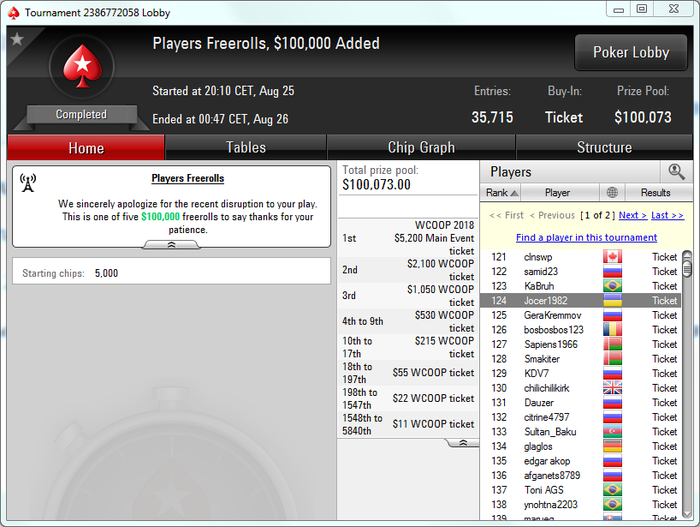The height and width of the screenshot is (527, 700).
Task: Return to the Poker Lobby
Action: pos(631,52)
